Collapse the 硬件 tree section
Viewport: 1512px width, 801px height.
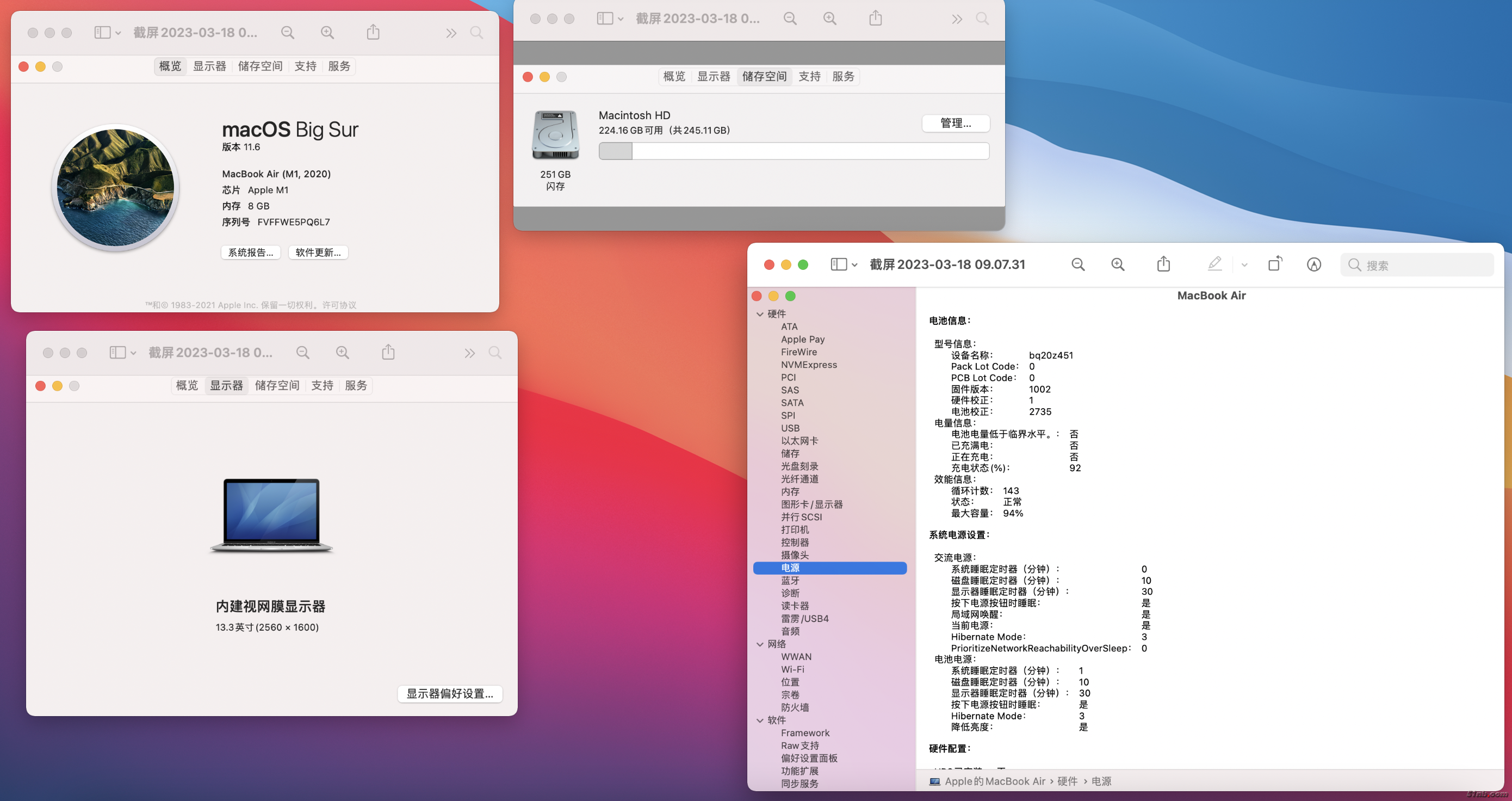760,314
